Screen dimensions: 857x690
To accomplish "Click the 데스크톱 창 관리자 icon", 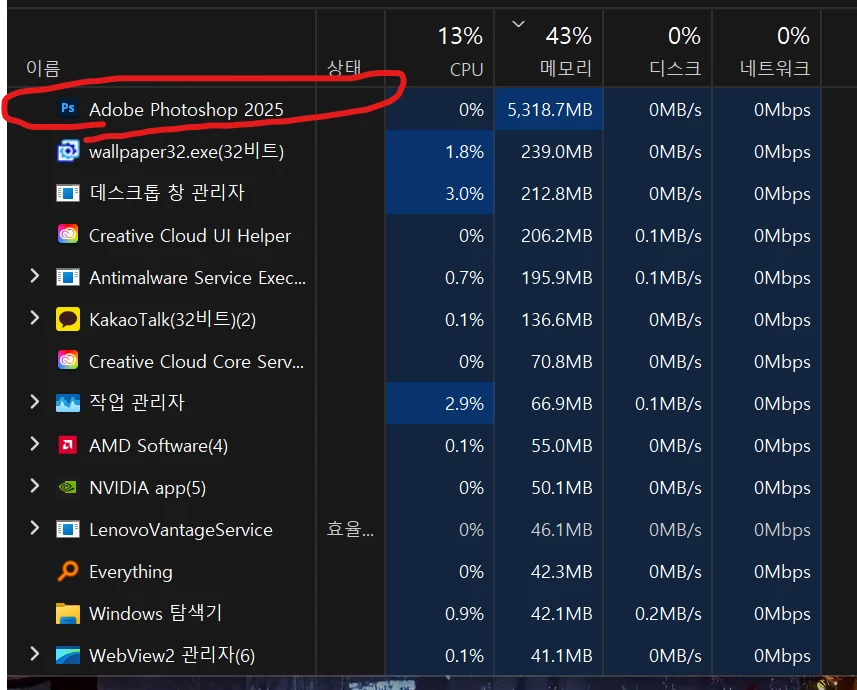I will pyautogui.click(x=68, y=193).
